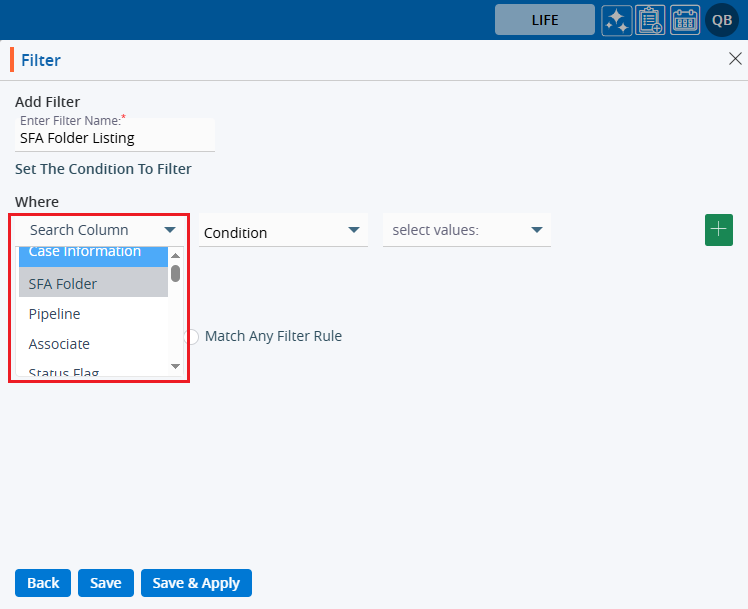Select the Match Any Filter Rule radio
The width and height of the screenshot is (748, 609).
tap(192, 337)
